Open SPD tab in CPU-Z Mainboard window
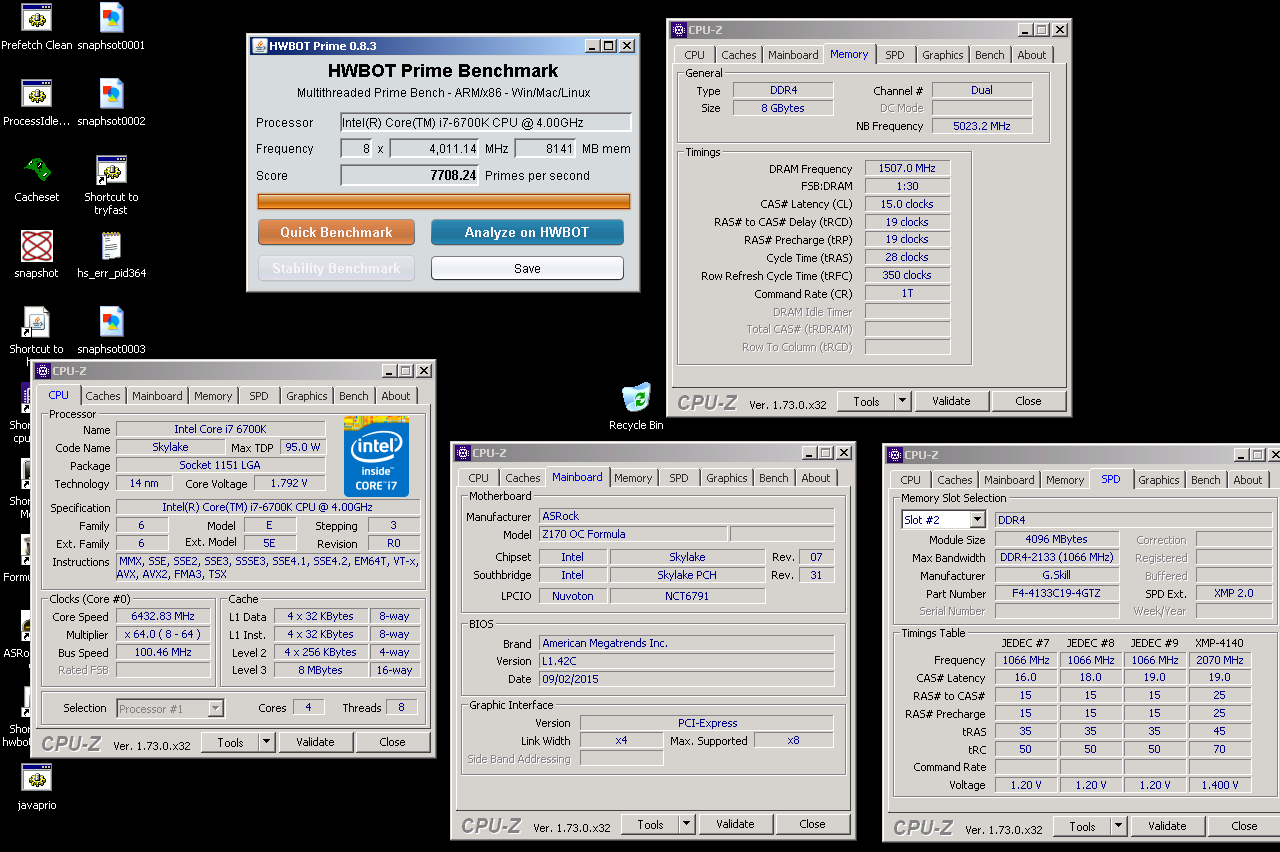 pyautogui.click(x=679, y=478)
